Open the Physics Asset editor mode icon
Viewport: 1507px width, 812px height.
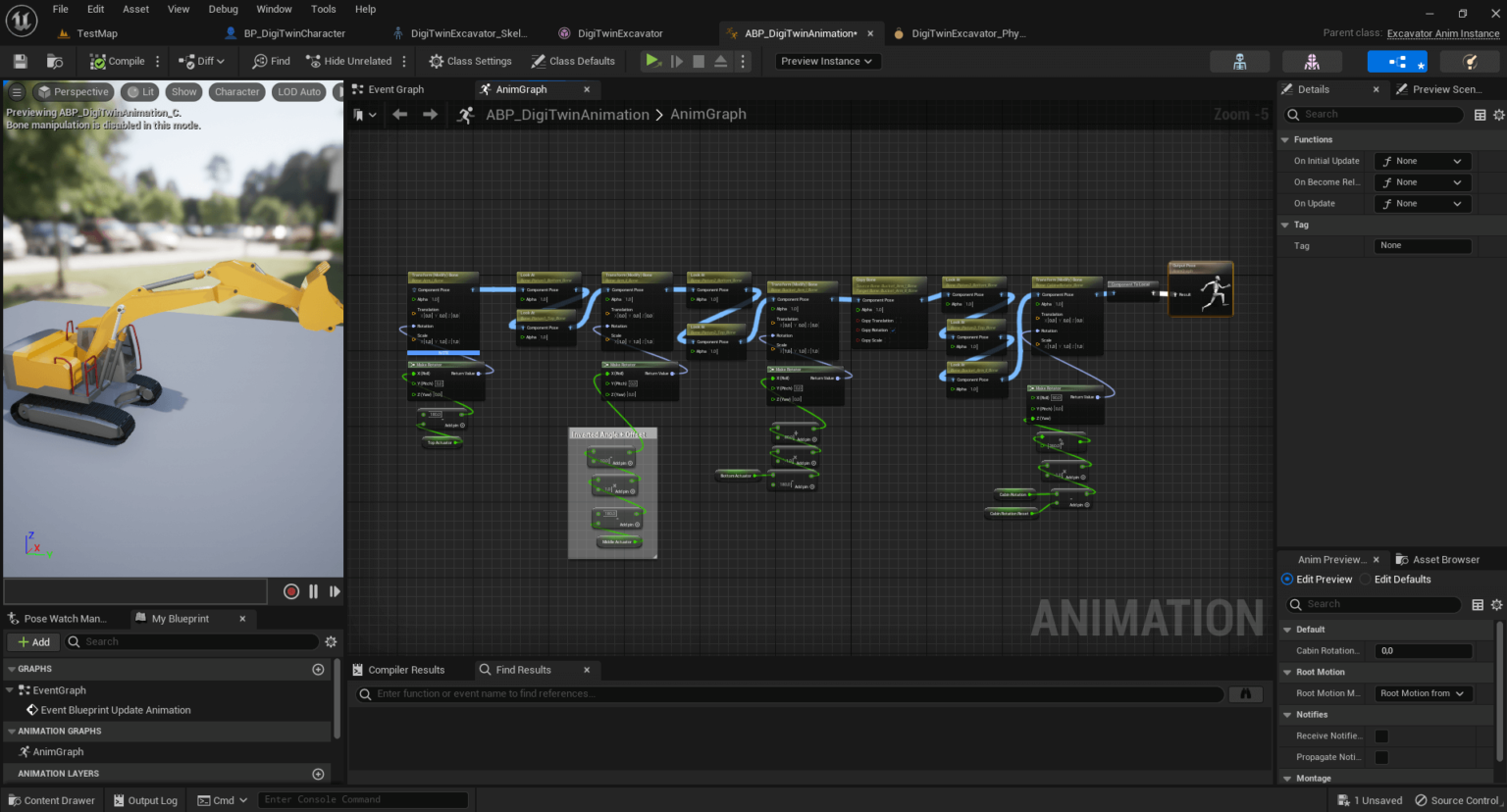click(x=1469, y=61)
